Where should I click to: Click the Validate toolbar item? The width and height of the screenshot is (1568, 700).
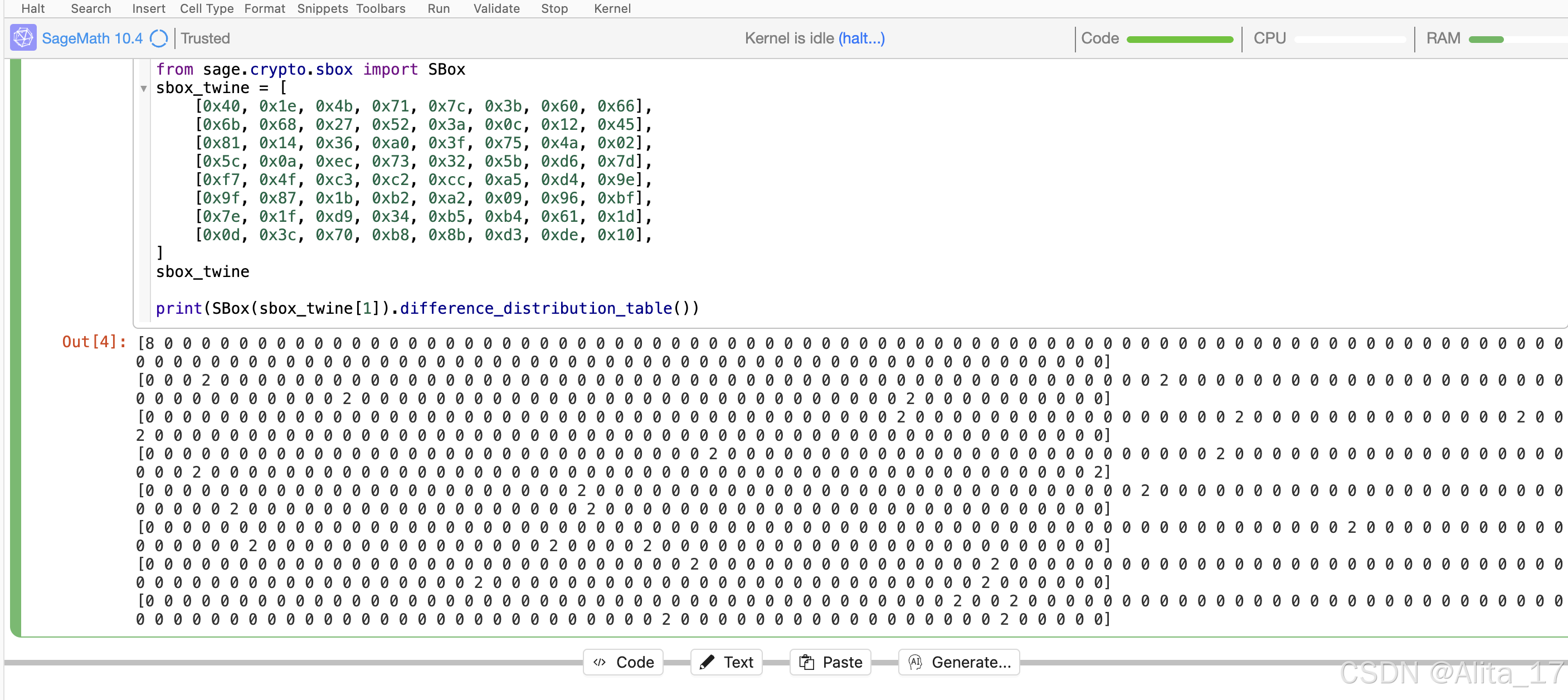(496, 8)
